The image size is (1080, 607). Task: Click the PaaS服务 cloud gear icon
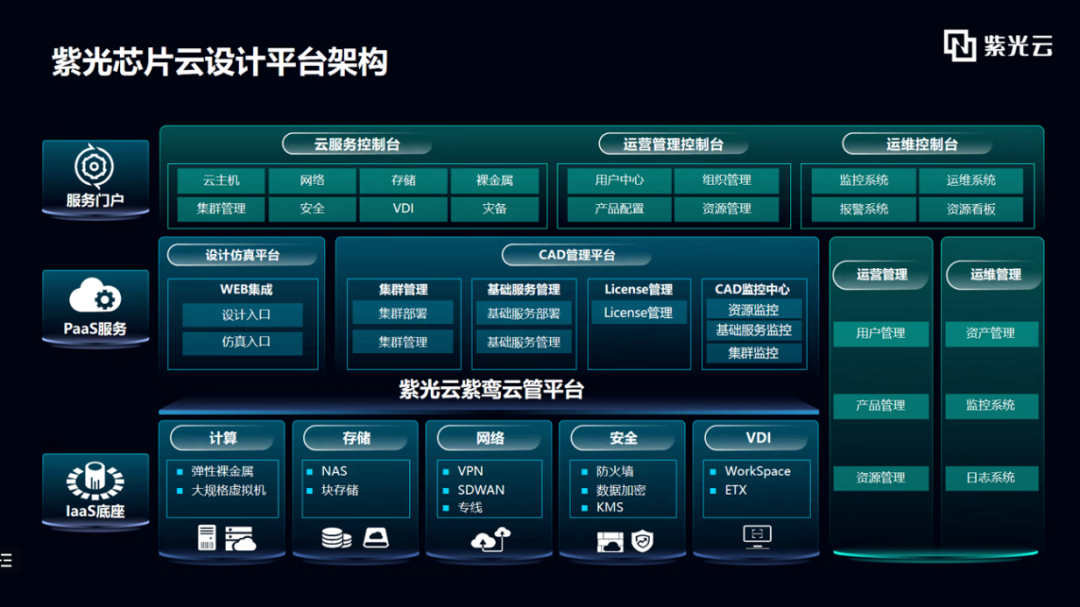(x=95, y=296)
